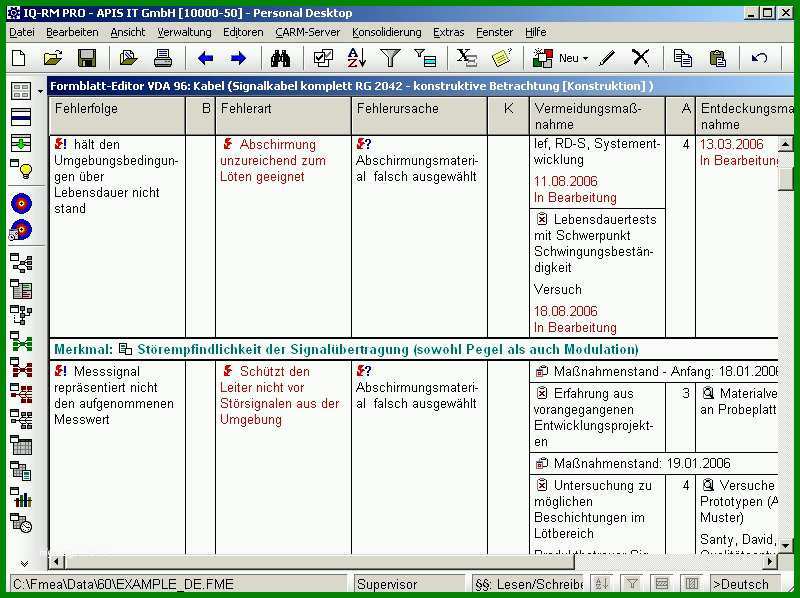
Task: Select 'Untersuchung zu möglichen Beschichtungen im Lötbereich'
Action: pos(597,514)
